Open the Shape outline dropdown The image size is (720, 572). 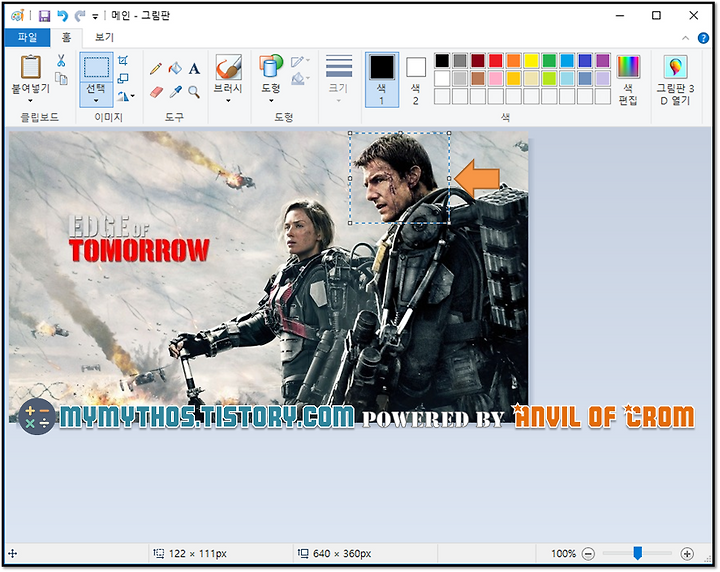point(300,61)
